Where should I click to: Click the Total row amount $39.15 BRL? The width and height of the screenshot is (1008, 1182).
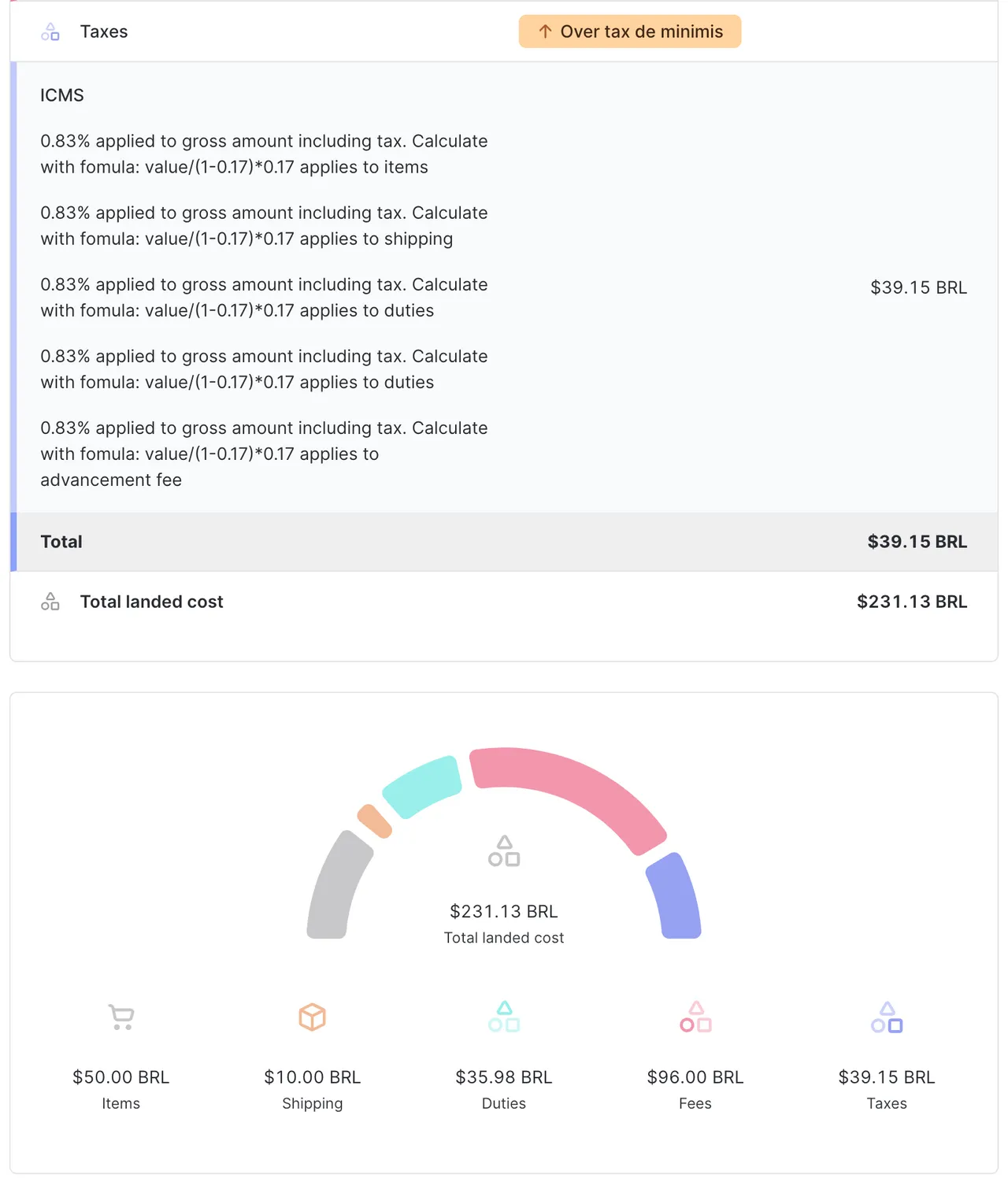tap(917, 542)
